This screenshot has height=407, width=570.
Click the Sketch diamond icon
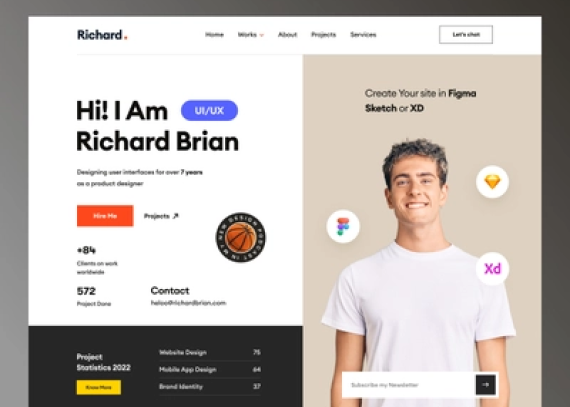[492, 182]
